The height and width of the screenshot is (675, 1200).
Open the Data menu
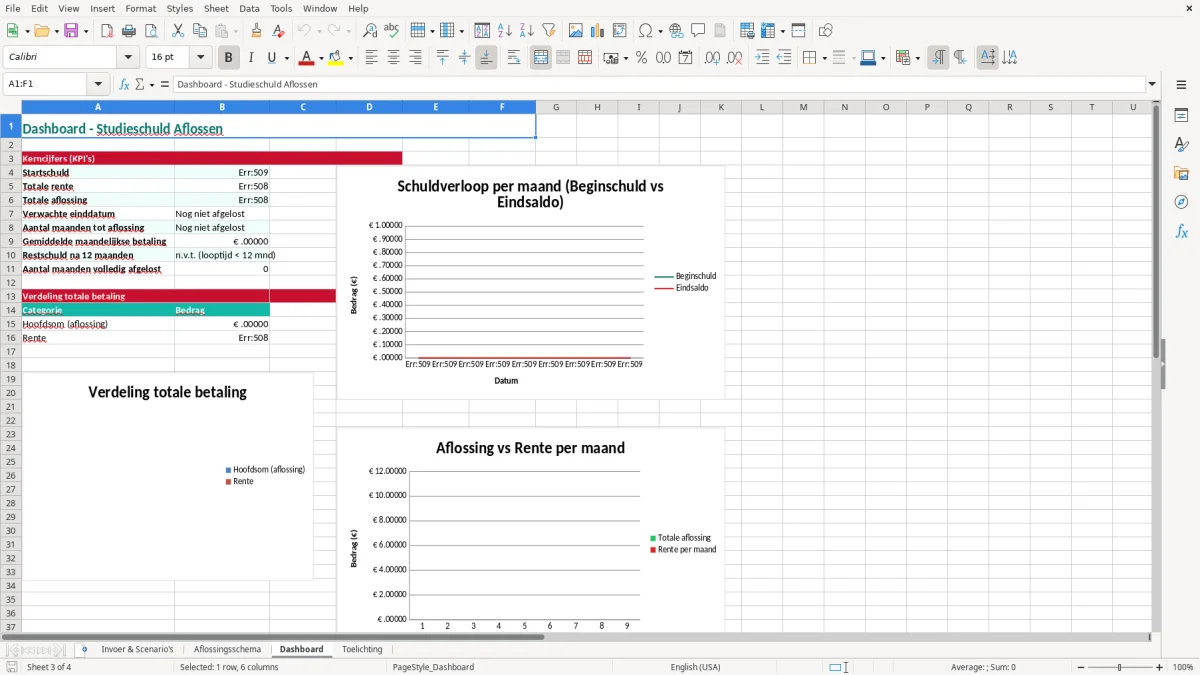[x=250, y=8]
